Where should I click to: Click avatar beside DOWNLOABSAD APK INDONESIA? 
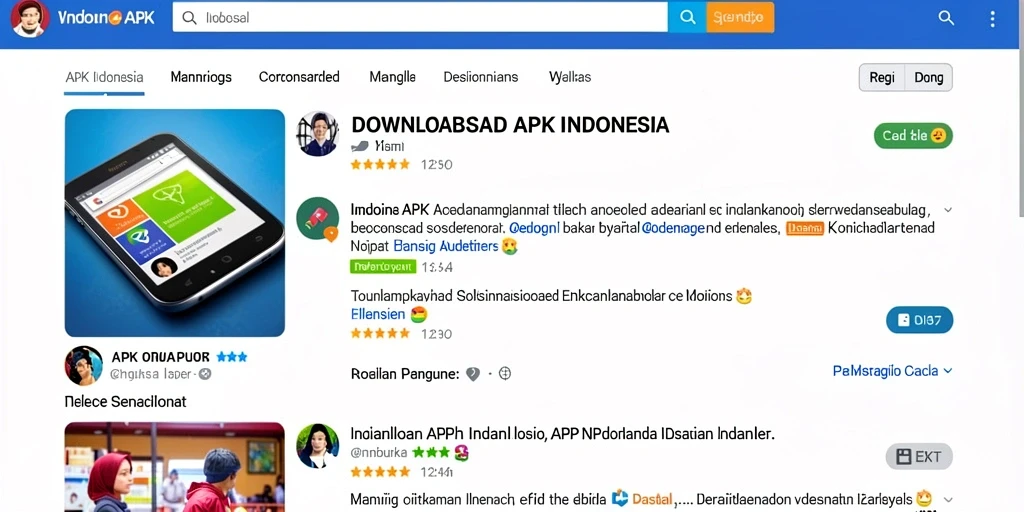[x=317, y=134]
